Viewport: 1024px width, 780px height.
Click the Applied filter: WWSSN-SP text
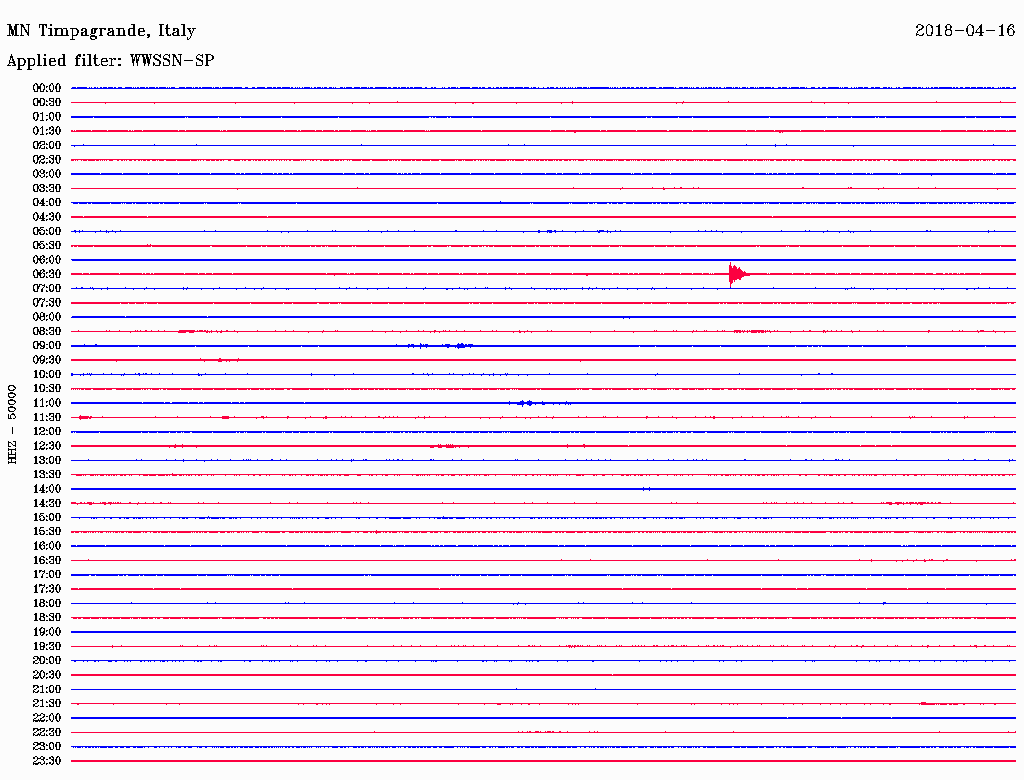[110, 61]
